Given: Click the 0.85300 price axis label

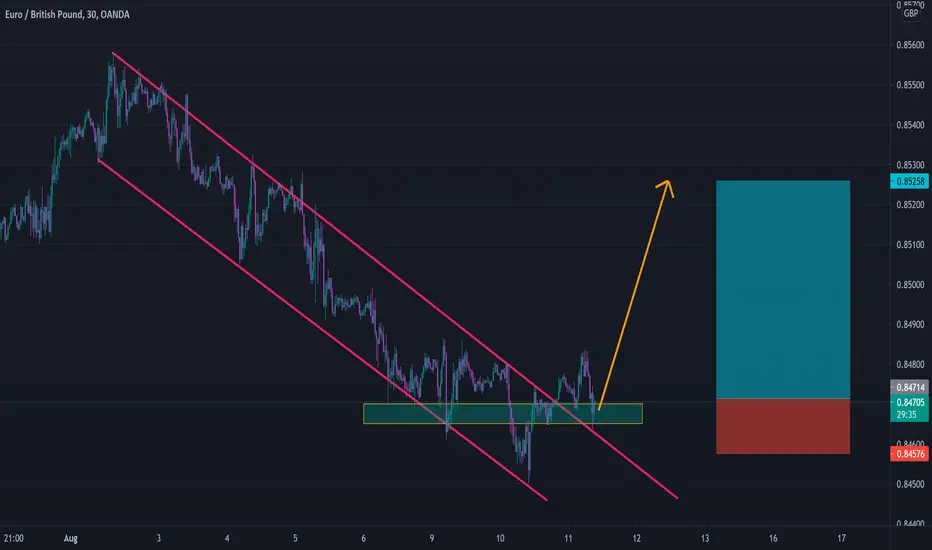Looking at the screenshot, I should click(x=910, y=165).
